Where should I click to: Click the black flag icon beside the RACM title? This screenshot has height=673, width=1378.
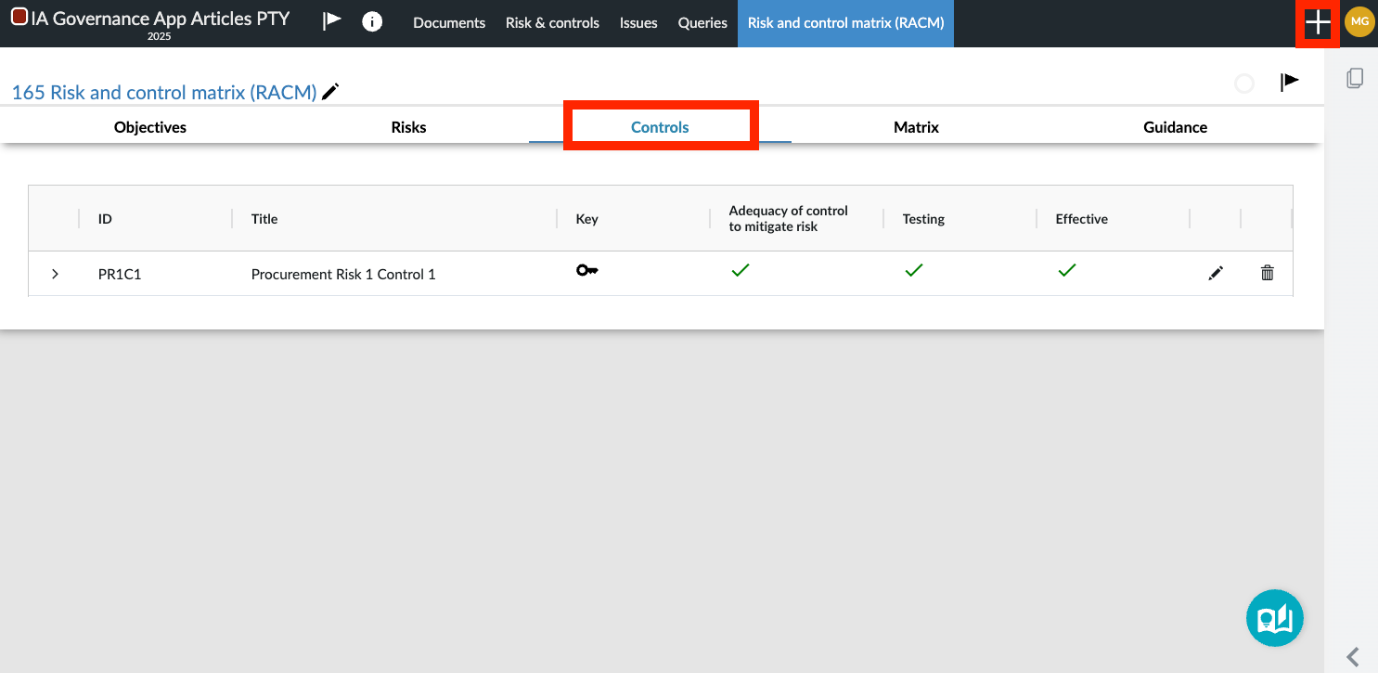[1290, 82]
